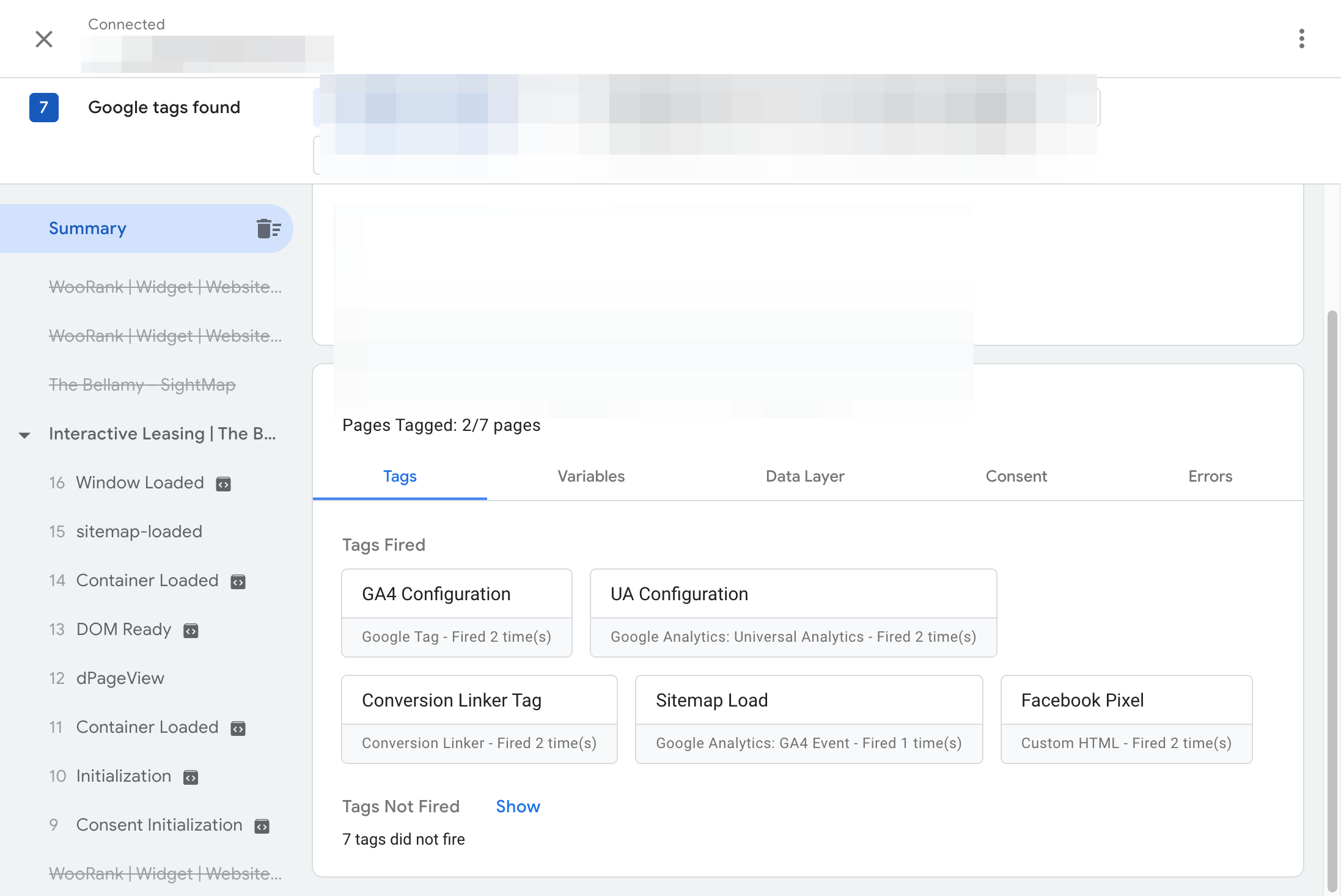Screen dimensions: 1341x896
Task: Collapse the Interactive Leasing page group
Action: [x=24, y=435]
